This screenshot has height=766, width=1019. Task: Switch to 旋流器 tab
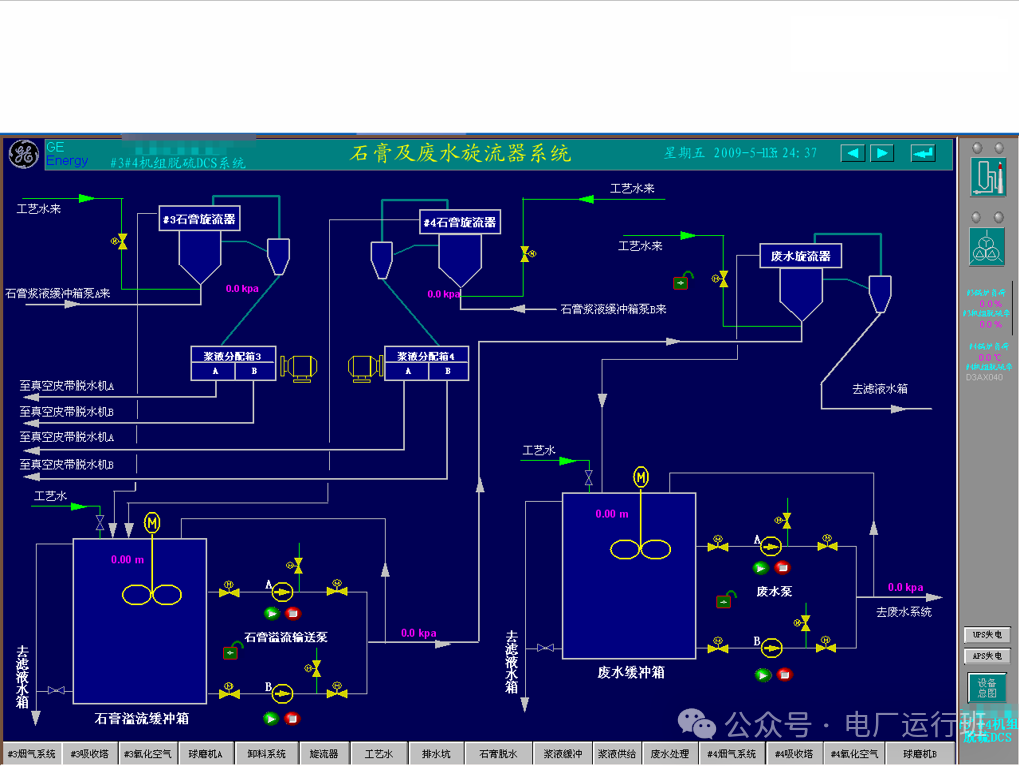324,754
